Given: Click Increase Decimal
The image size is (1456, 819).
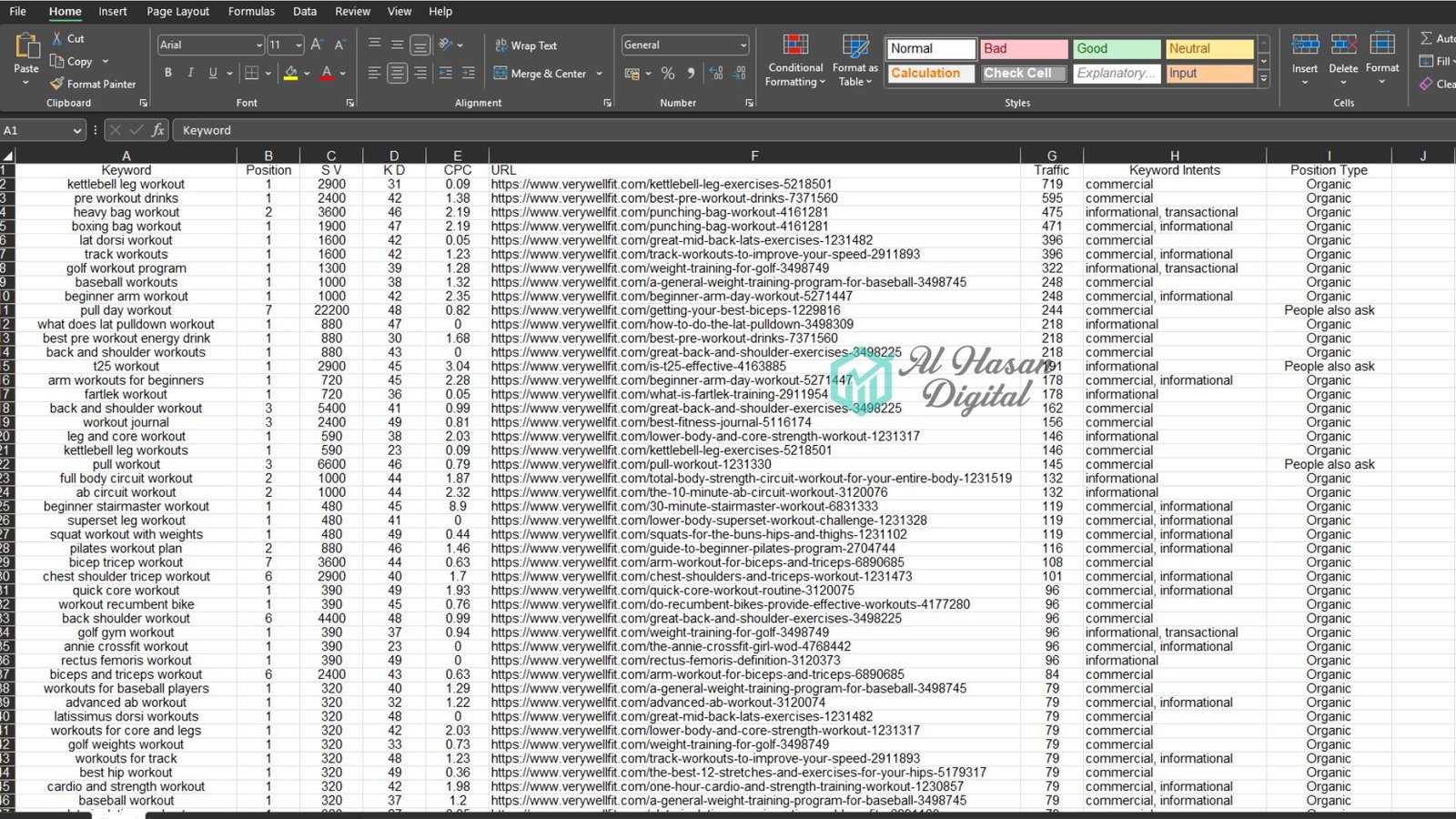Looking at the screenshot, I should click(716, 73).
